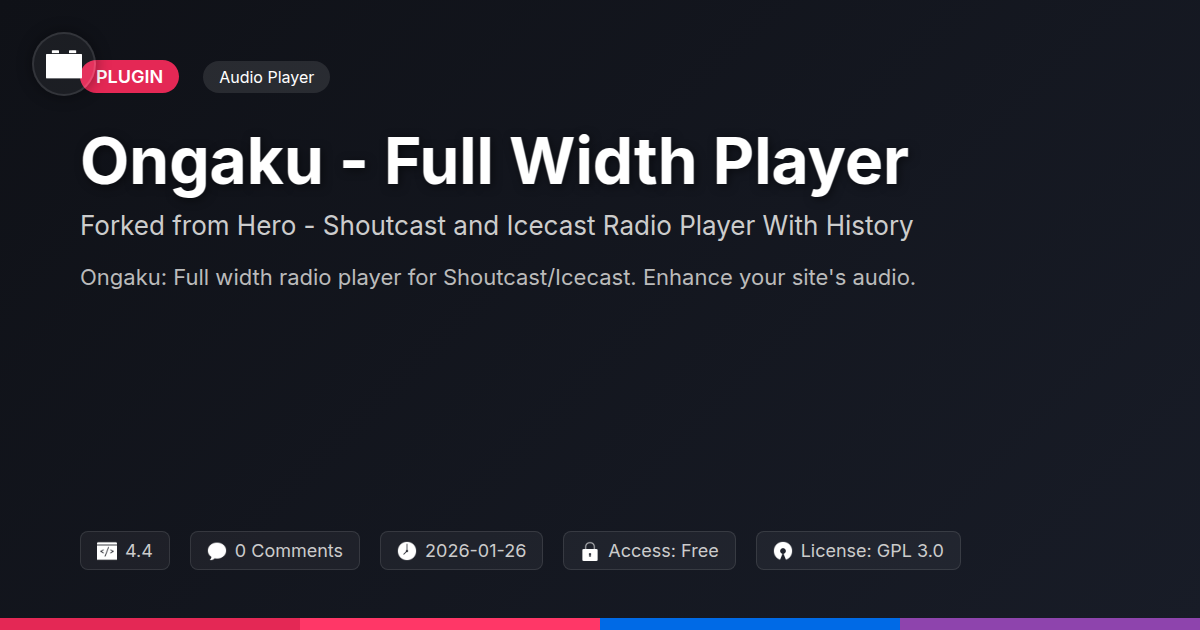1200x630 pixels.
Task: Click the license icon beside GPL 3.0
Action: (783, 551)
